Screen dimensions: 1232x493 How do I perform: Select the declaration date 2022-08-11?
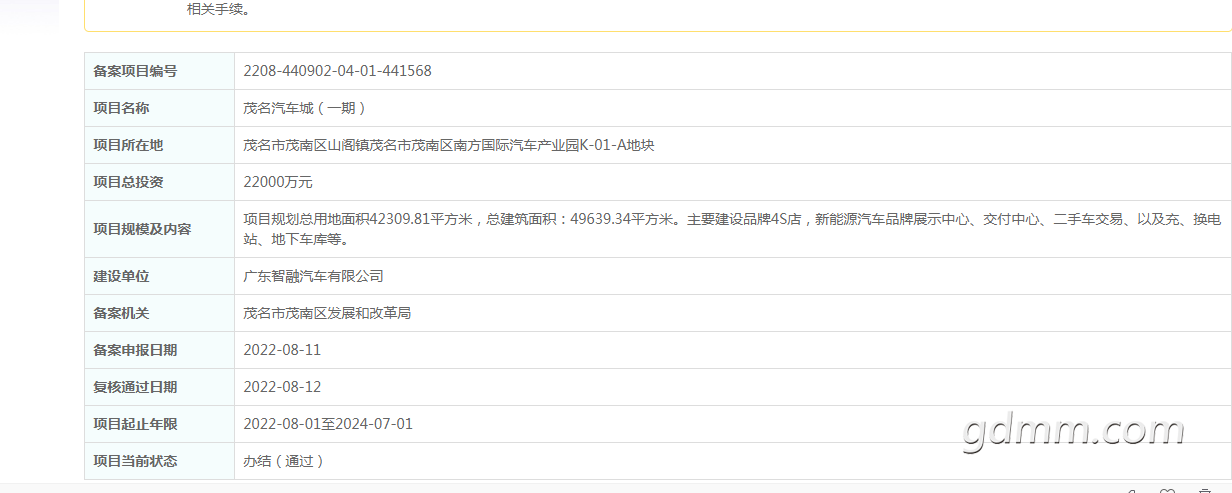(x=282, y=350)
